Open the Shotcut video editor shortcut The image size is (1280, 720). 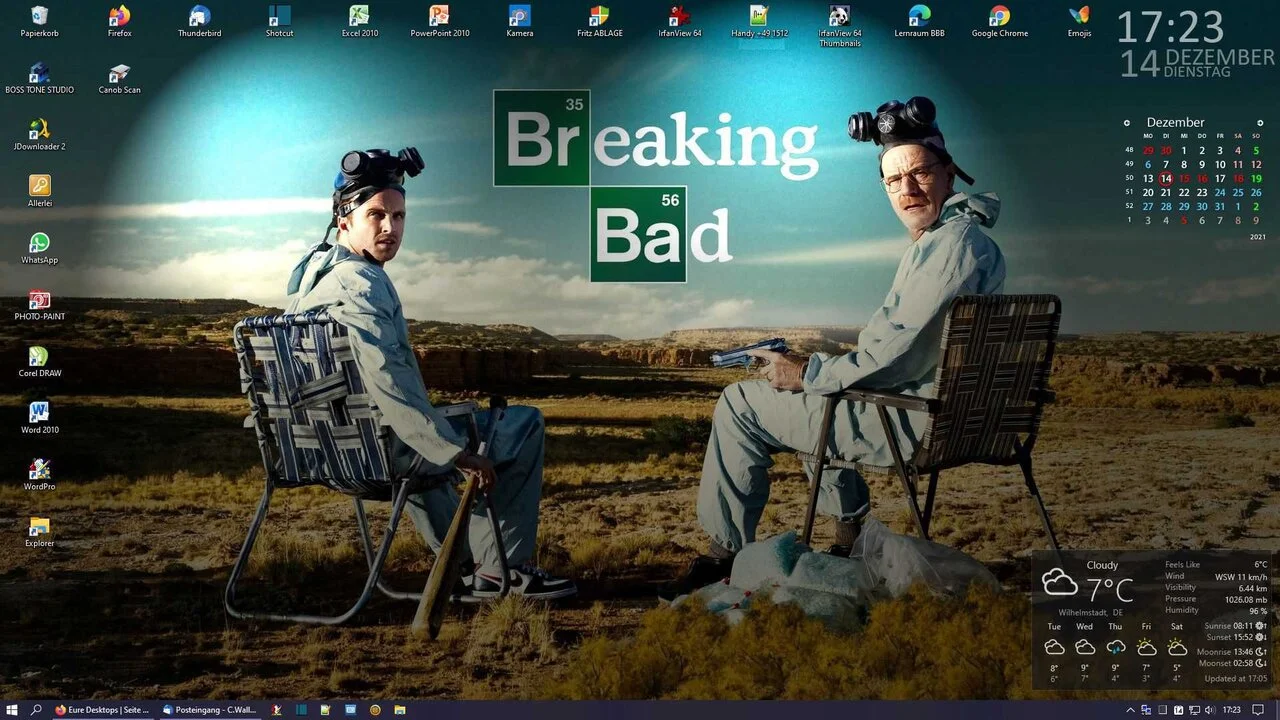[279, 18]
